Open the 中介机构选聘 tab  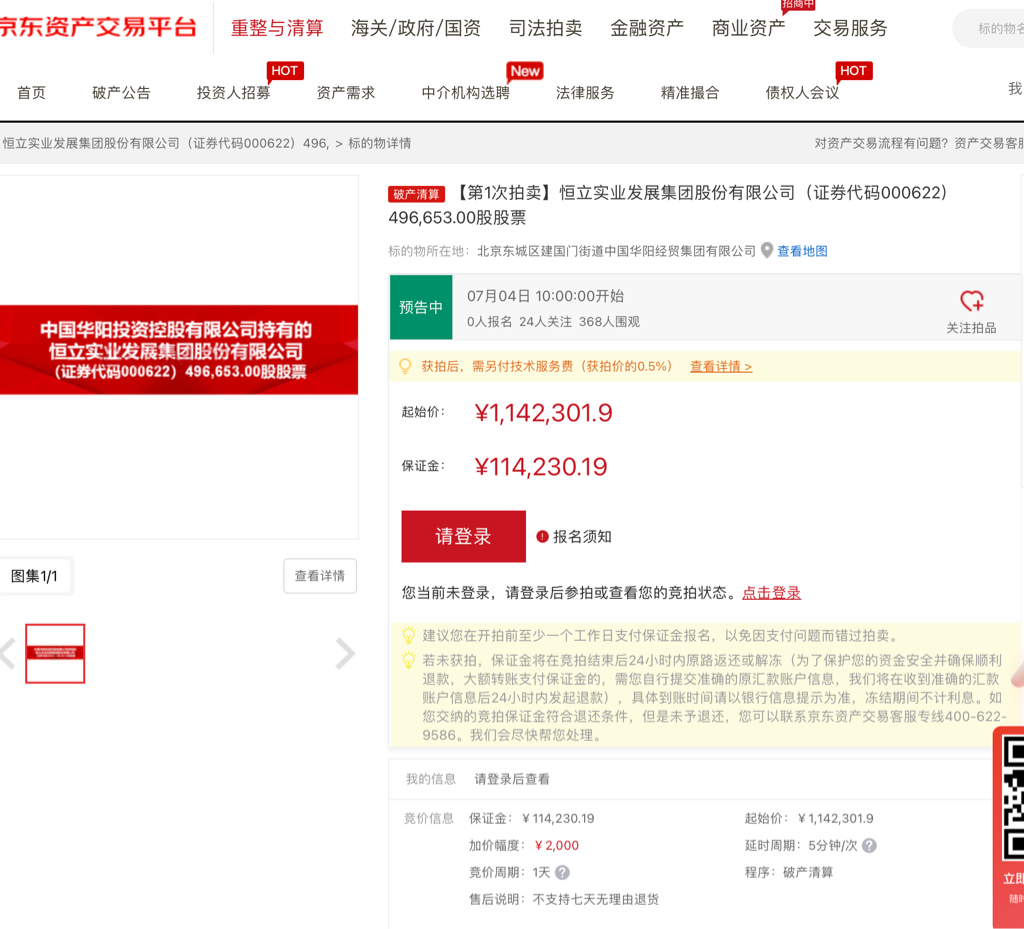click(466, 93)
